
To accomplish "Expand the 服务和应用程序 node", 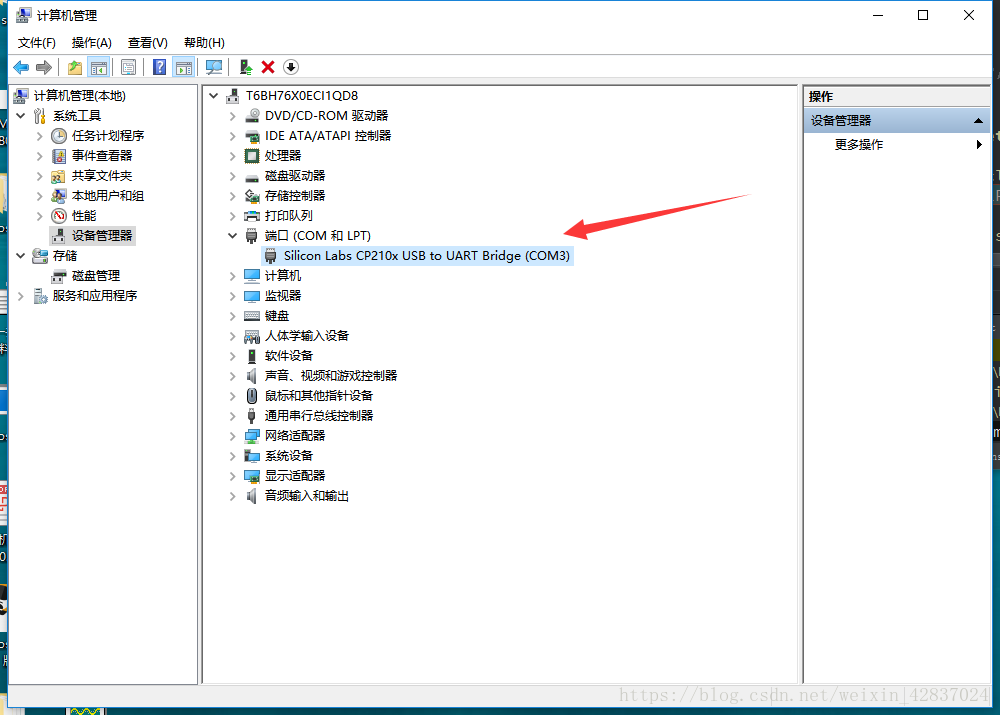I will pos(21,296).
